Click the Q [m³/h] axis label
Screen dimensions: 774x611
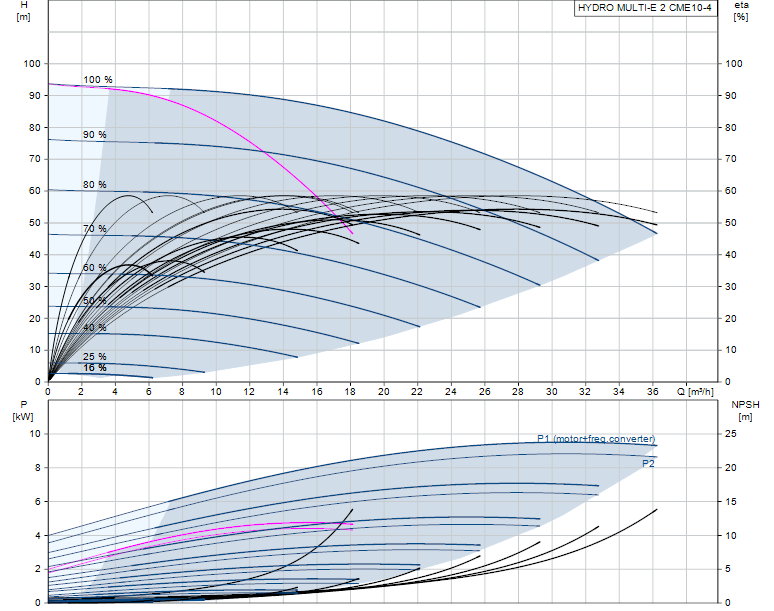(x=695, y=392)
